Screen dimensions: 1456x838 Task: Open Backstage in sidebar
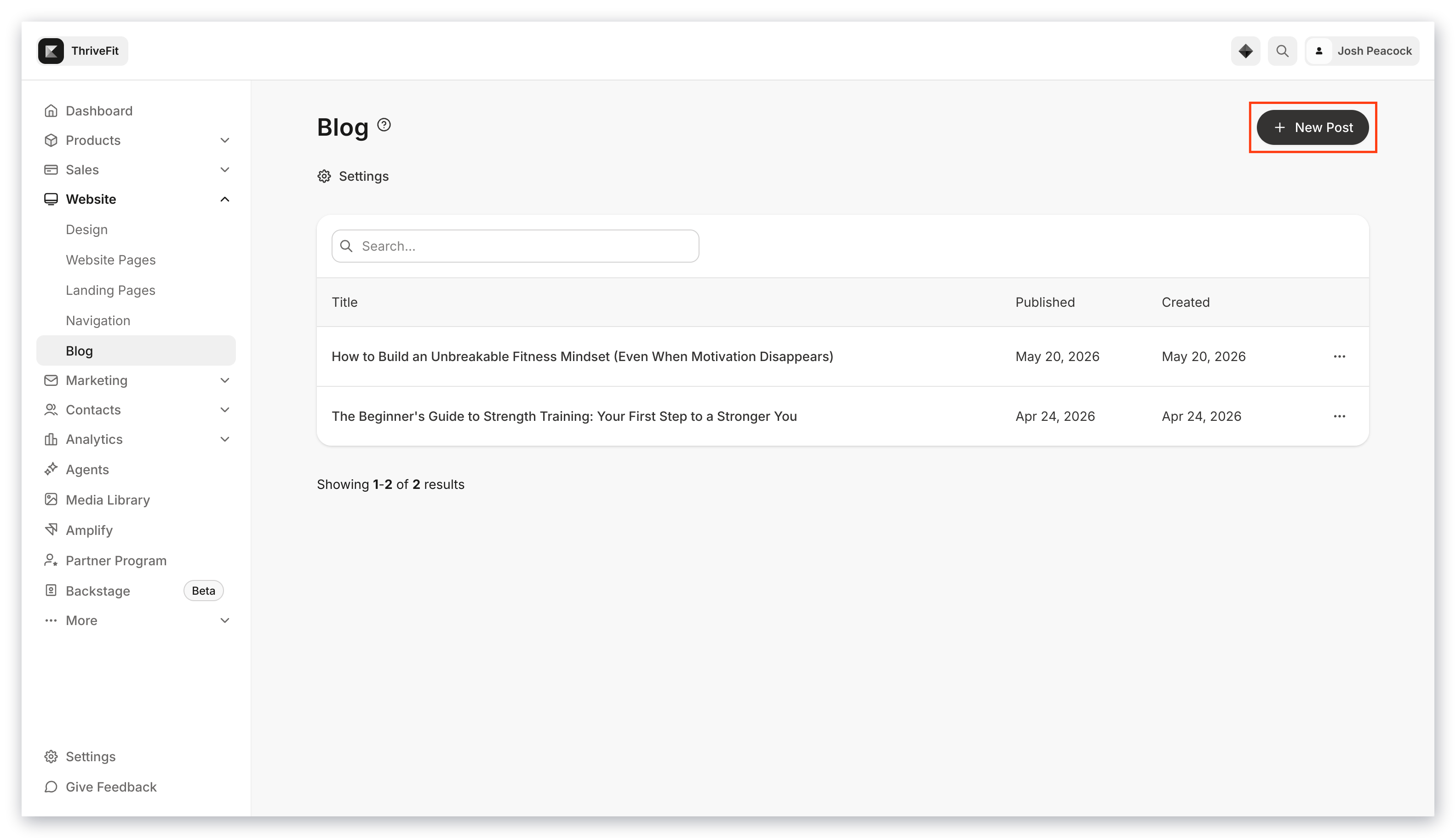(x=136, y=591)
